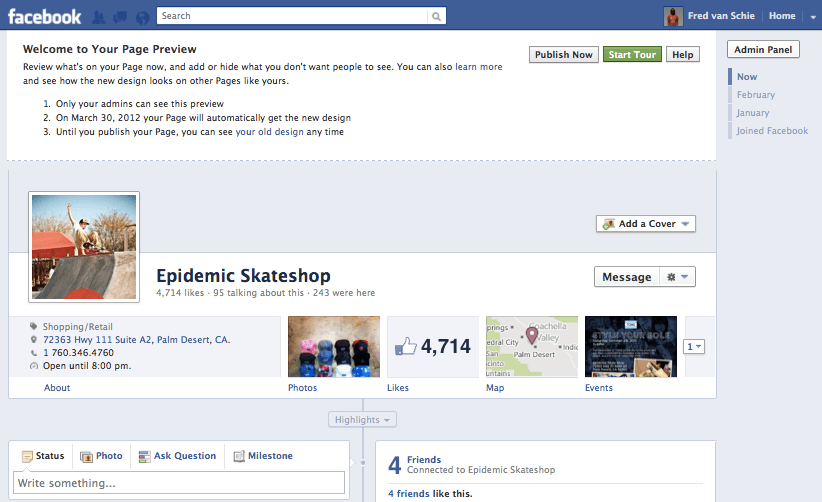Image resolution: width=822 pixels, height=502 pixels.
Task: Click the map pin on the Map thumbnail
Action: 532,335
